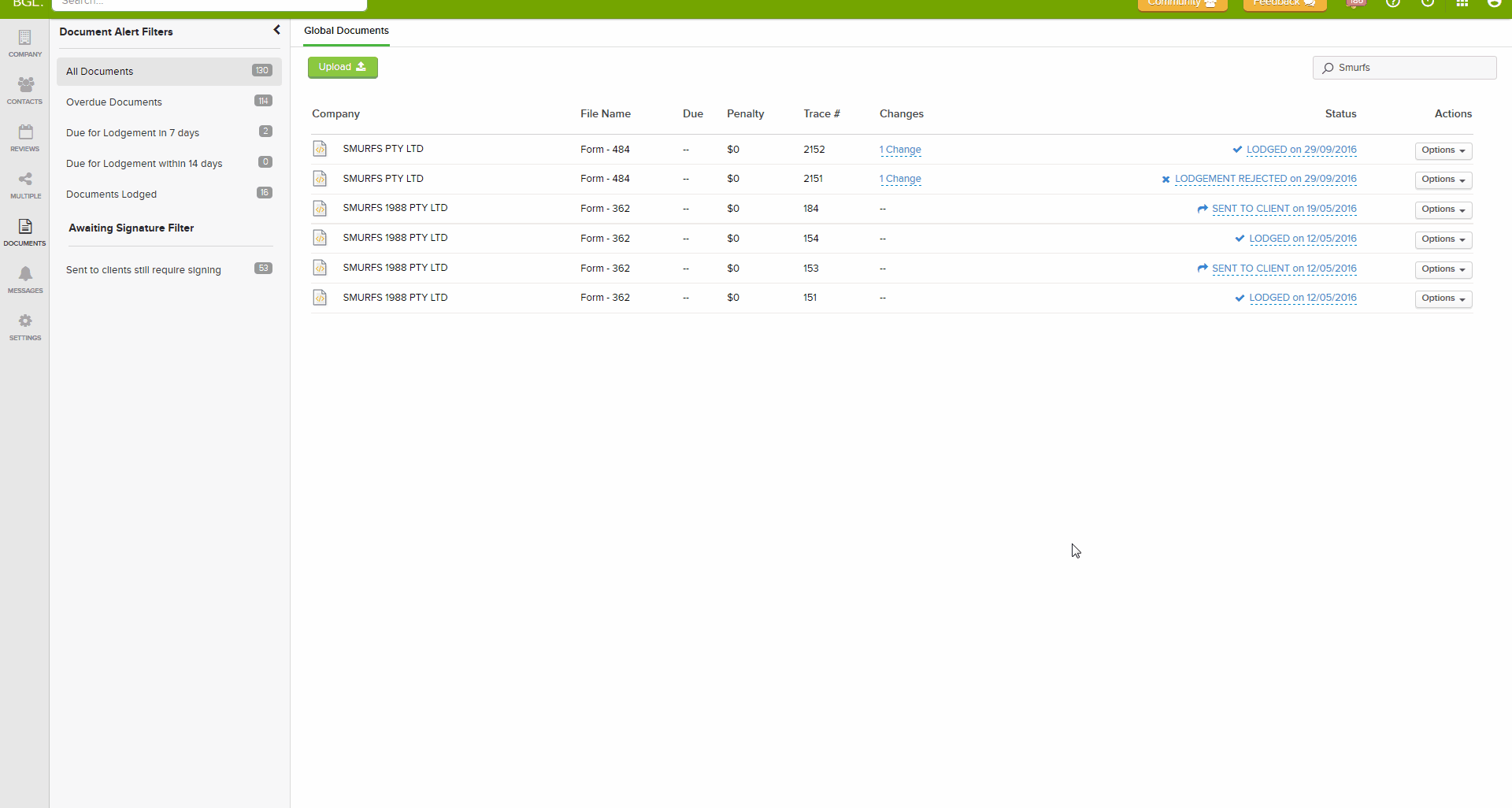Viewport: 1512px width, 808px height.
Task: Open the apps grid icon in header
Action: coord(1462,3)
